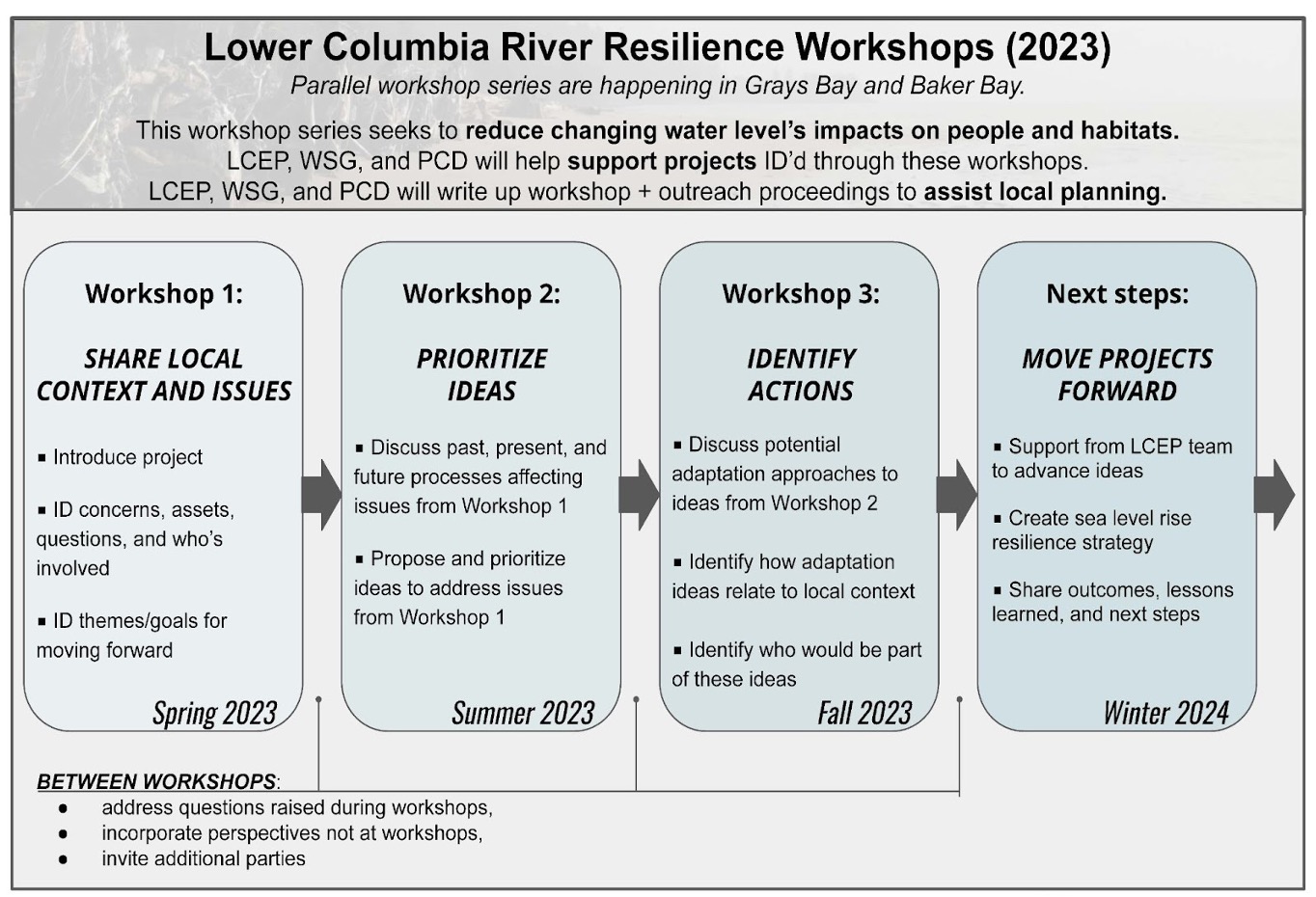Click the arrow after Workshop 3 box
The height and width of the screenshot is (897, 1316).
957,495
